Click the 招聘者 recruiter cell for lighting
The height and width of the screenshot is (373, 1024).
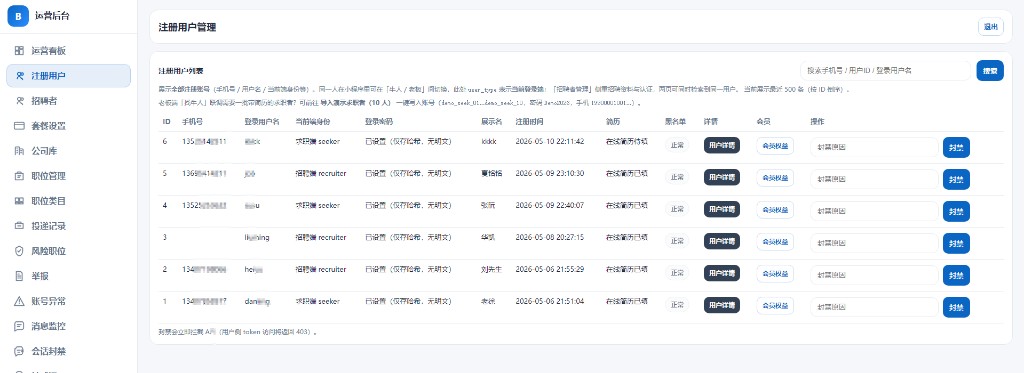pyautogui.click(x=321, y=237)
